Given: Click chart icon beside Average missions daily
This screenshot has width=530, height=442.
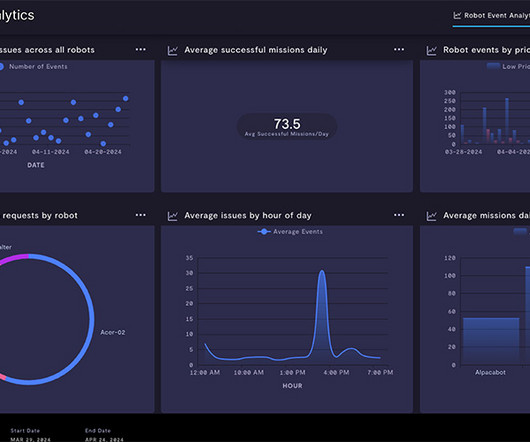Looking at the screenshot, I should tap(431, 216).
